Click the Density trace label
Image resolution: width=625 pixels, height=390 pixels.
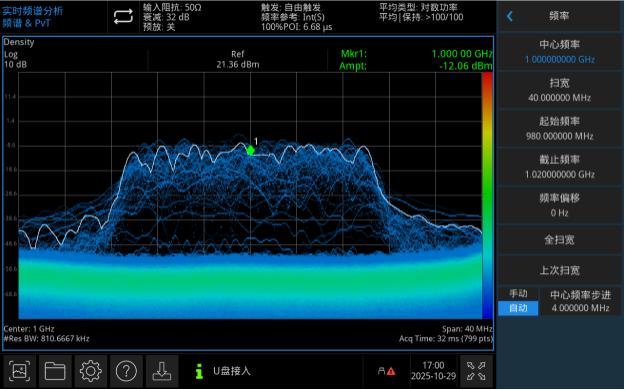(x=19, y=42)
